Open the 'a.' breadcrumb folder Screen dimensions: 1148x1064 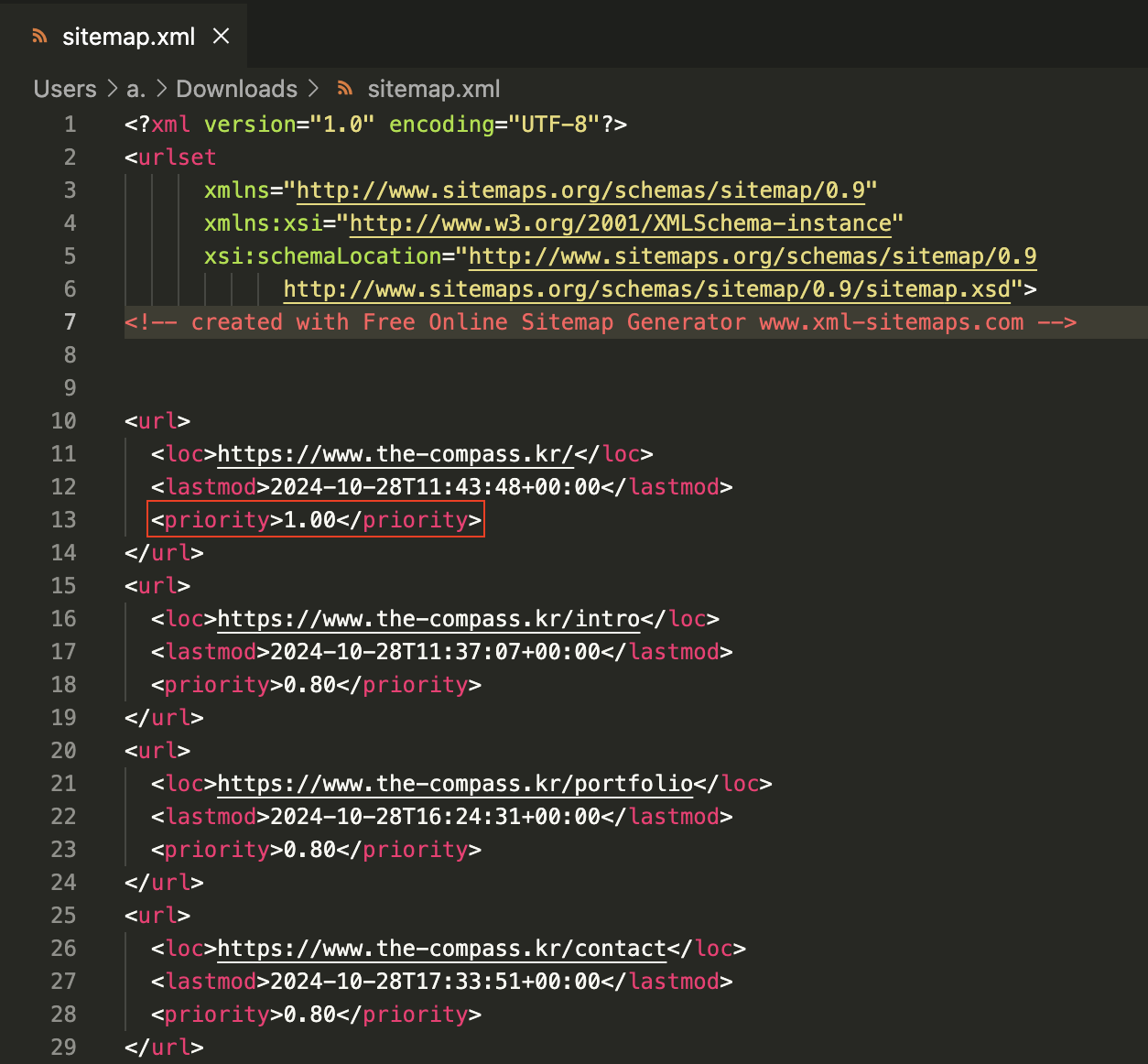(136, 89)
